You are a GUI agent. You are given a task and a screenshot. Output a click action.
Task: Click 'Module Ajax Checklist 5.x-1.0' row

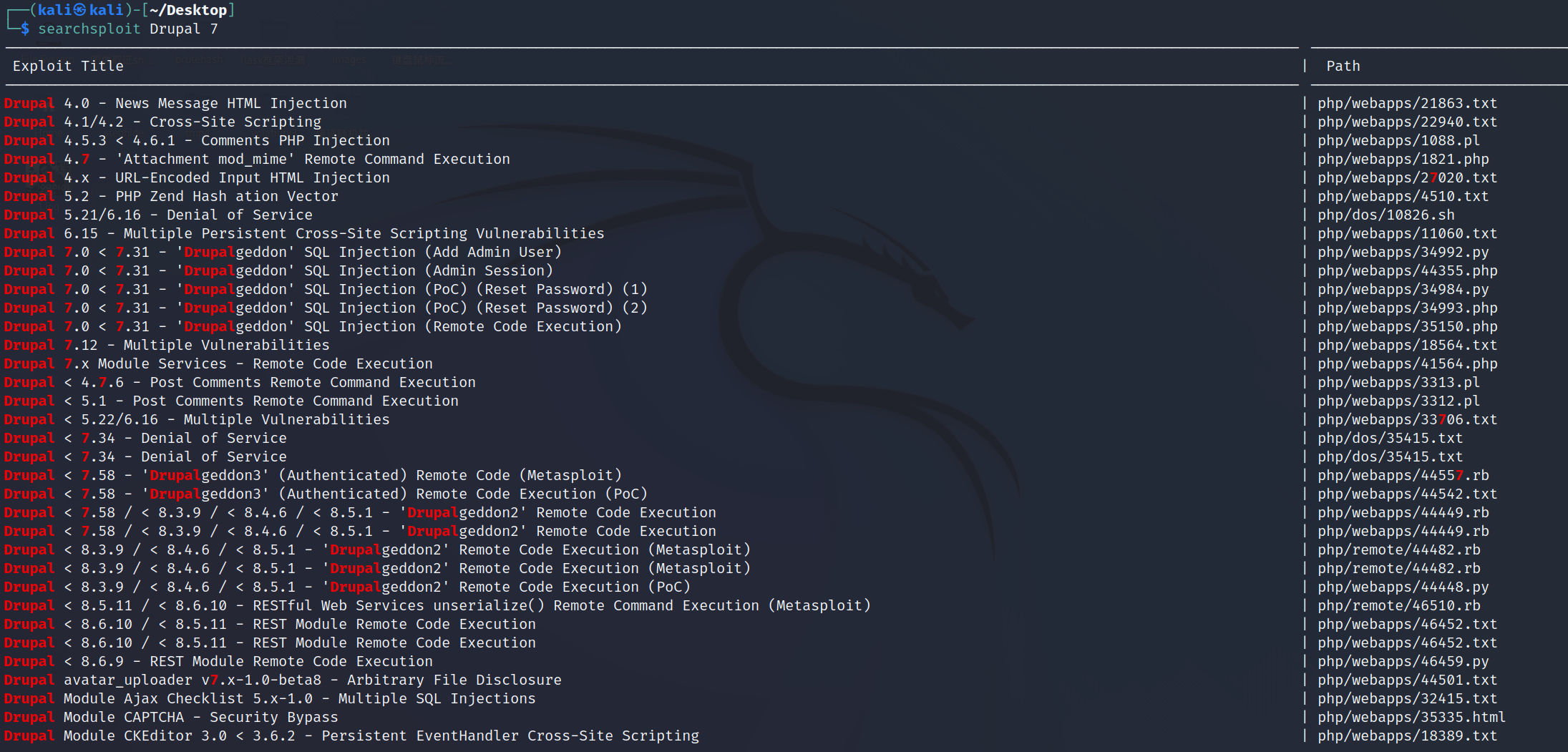point(270,698)
